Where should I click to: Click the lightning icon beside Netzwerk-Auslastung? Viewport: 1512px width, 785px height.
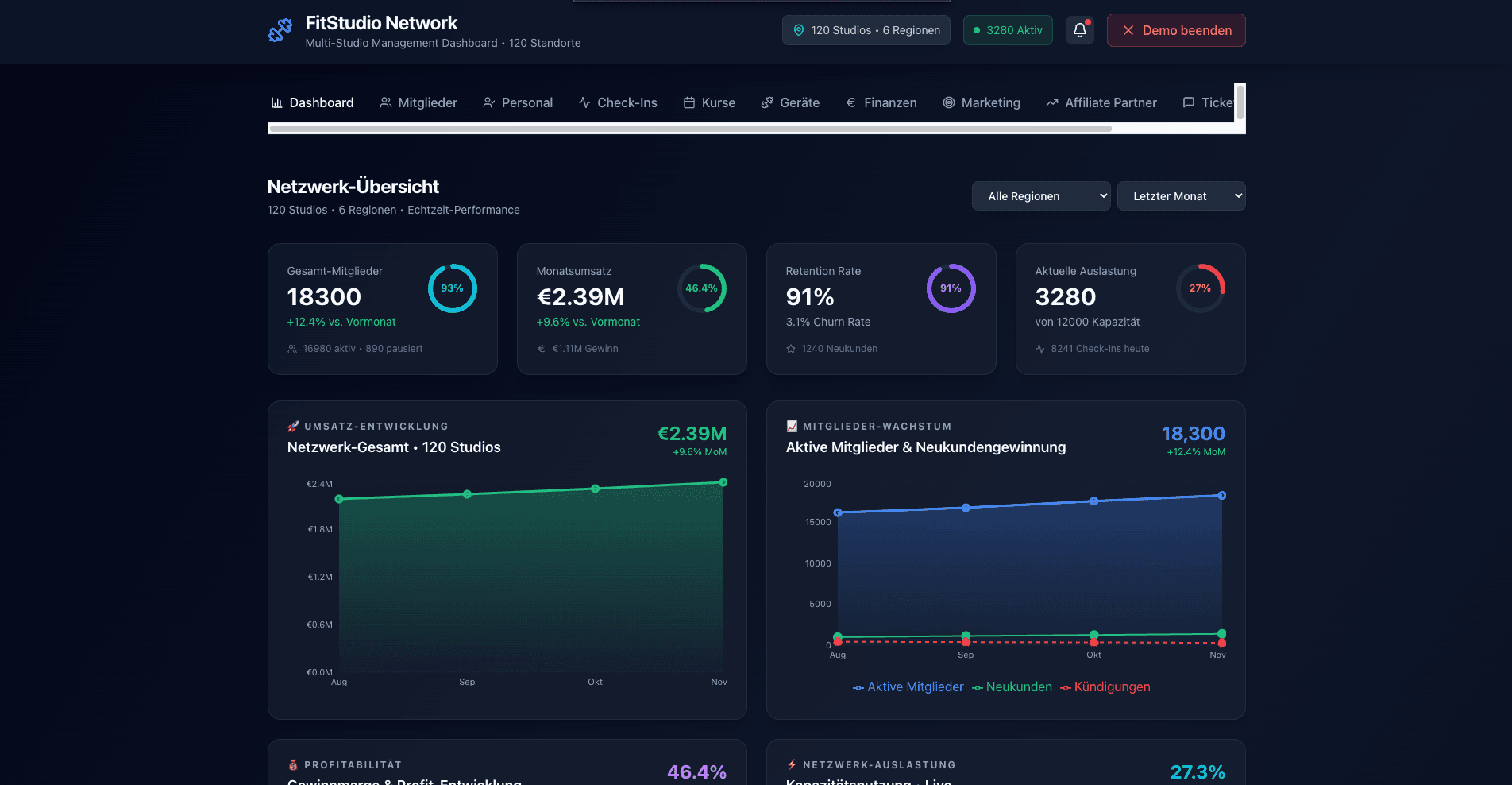click(x=791, y=764)
